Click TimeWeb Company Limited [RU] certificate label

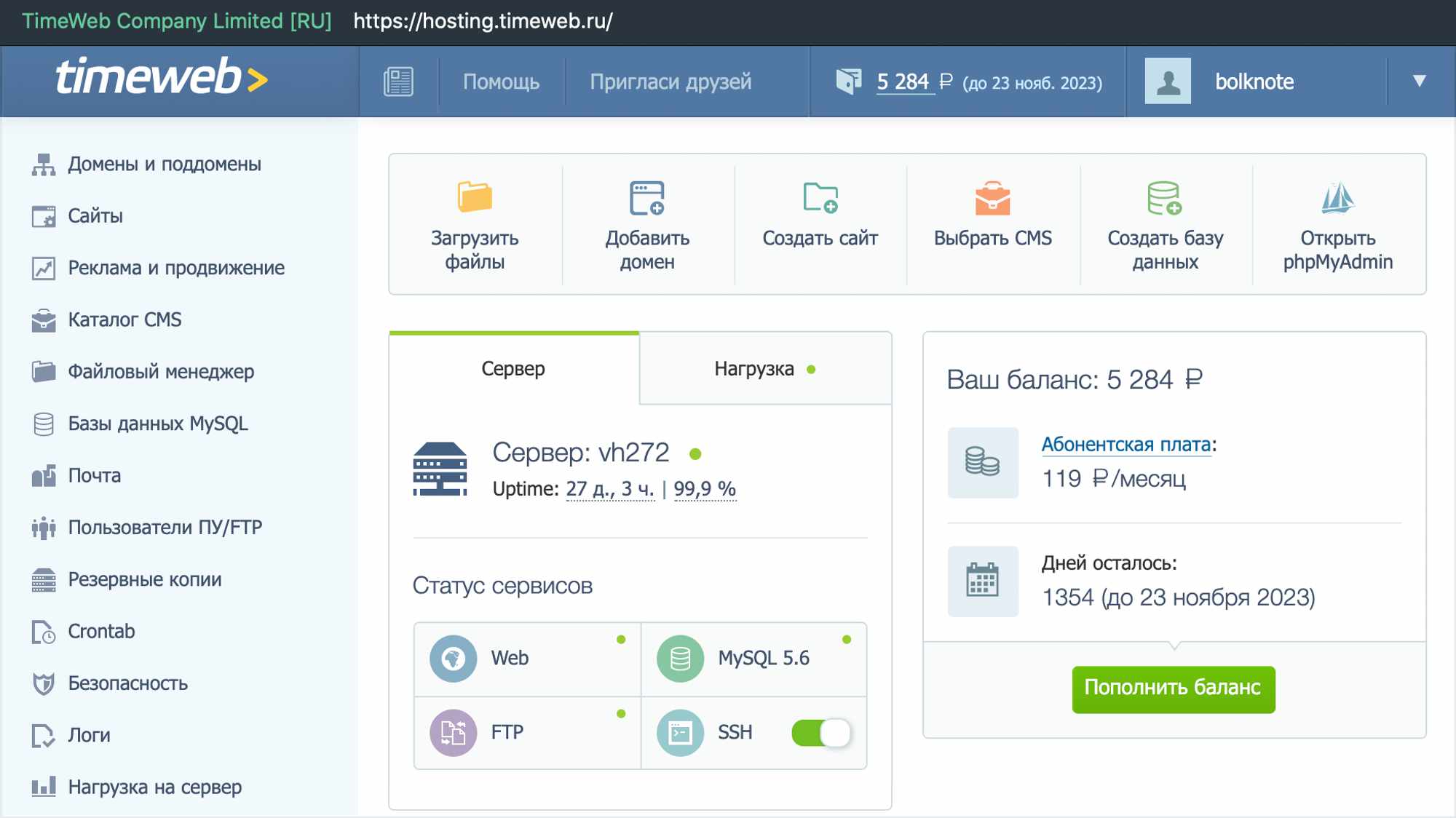(x=177, y=21)
